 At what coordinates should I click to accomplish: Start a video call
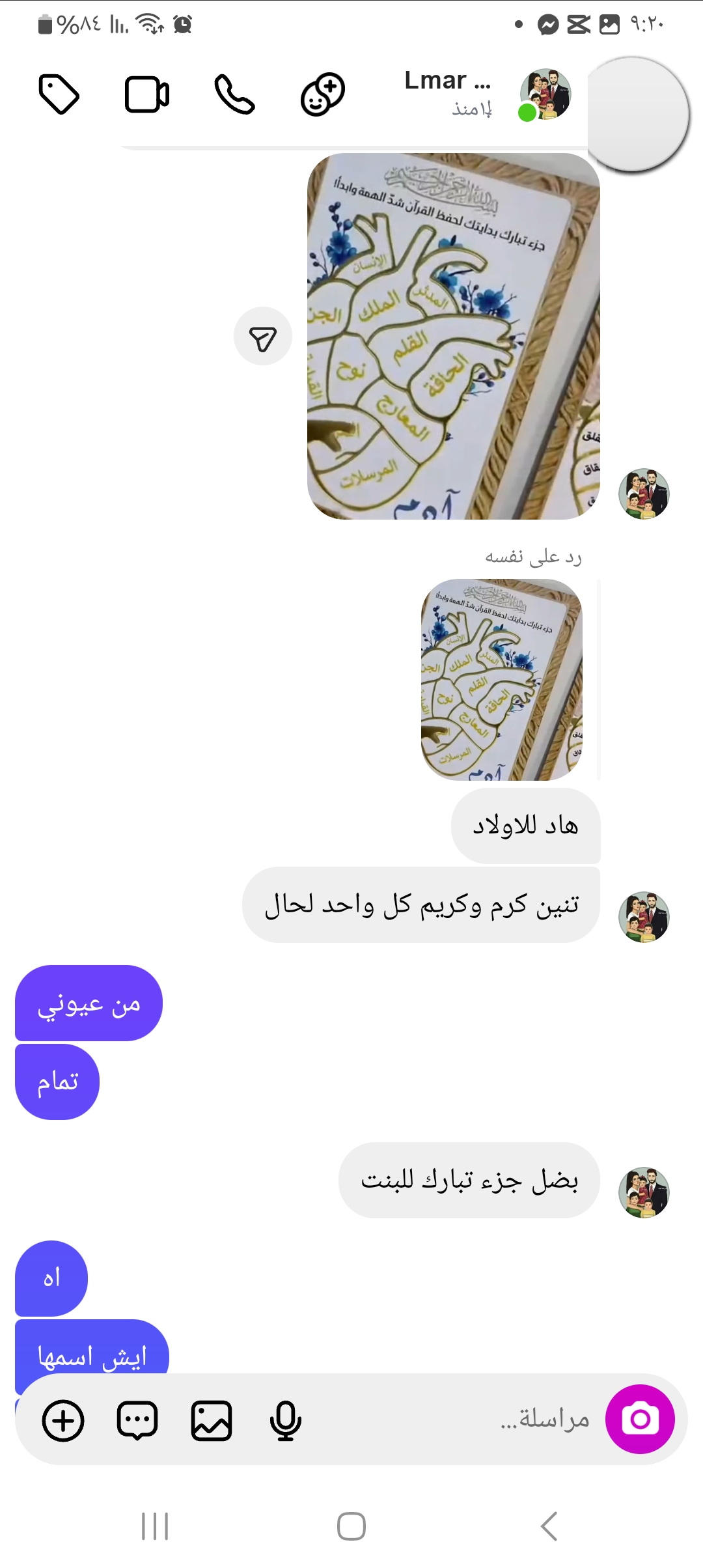147,94
